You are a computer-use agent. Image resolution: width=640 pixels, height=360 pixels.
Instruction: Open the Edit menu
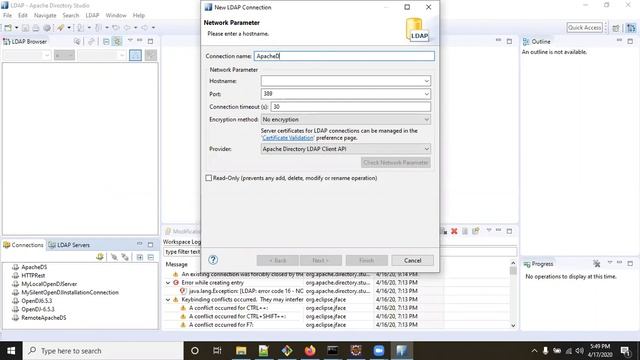pyautogui.click(x=23, y=15)
